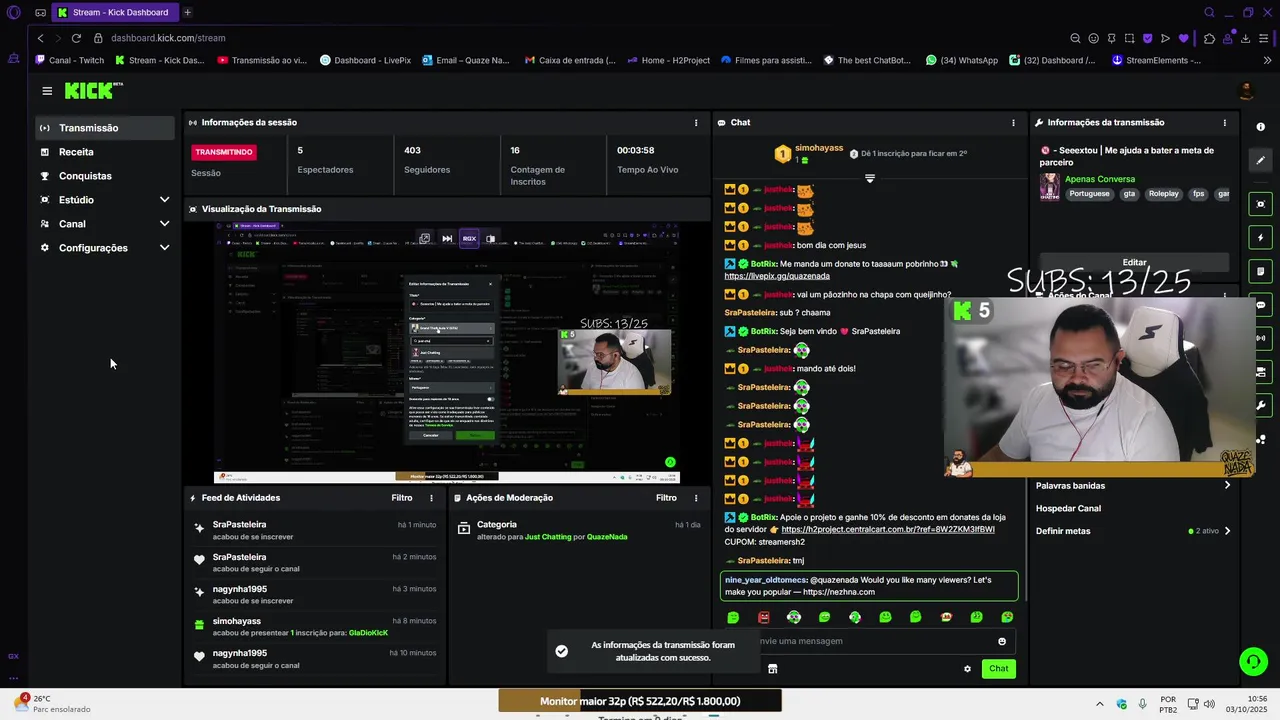Image resolution: width=1280 pixels, height=720 pixels.
Task: Open Feed de Atividades options menu
Action: (x=432, y=498)
